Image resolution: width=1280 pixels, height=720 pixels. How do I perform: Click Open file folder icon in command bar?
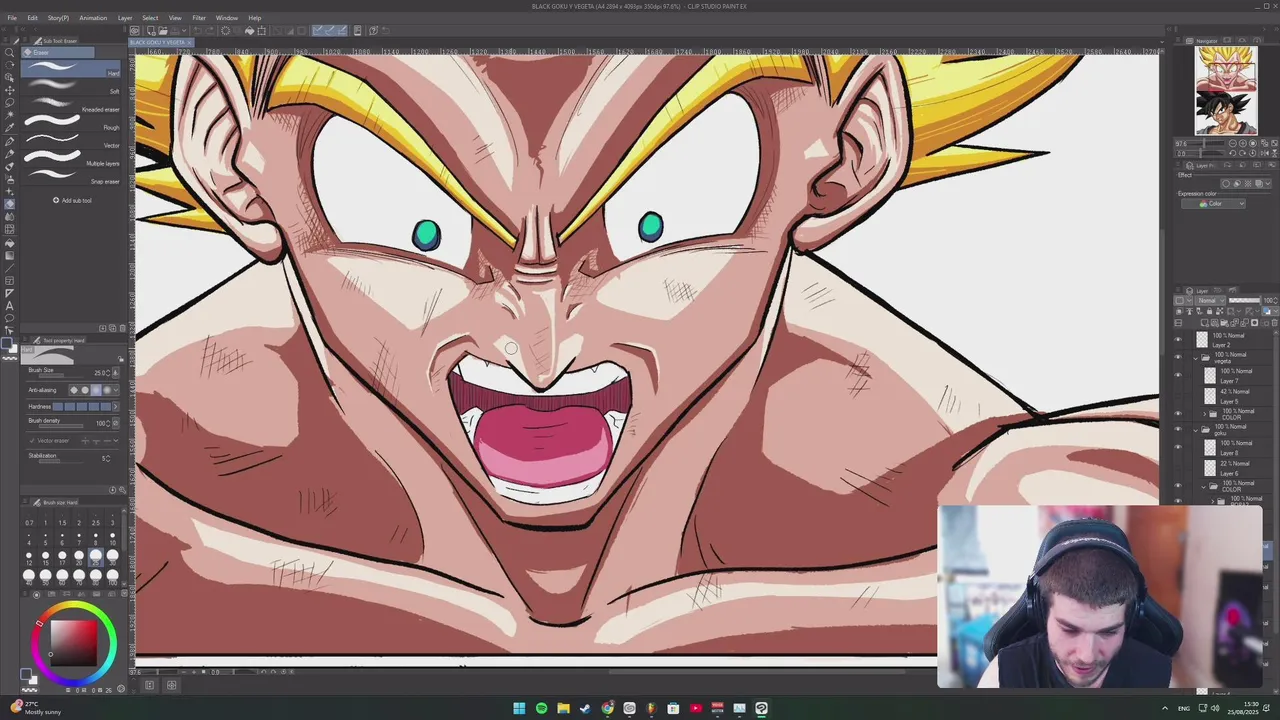pos(163,30)
